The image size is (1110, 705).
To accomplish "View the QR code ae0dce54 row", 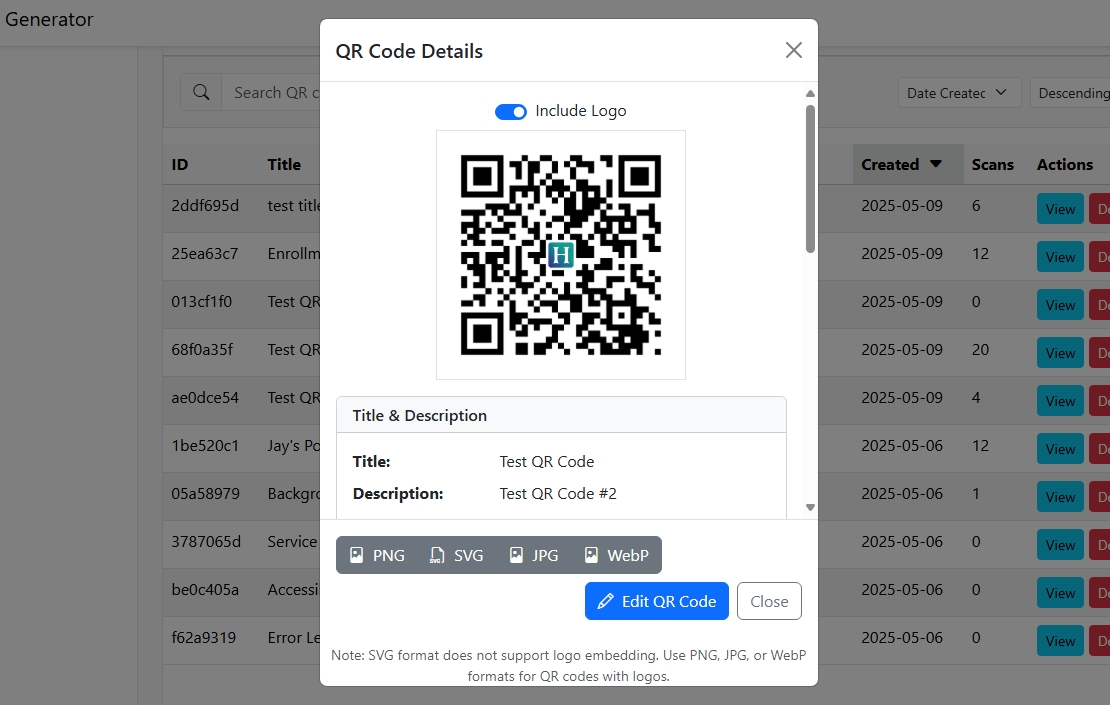I will tap(1060, 401).
